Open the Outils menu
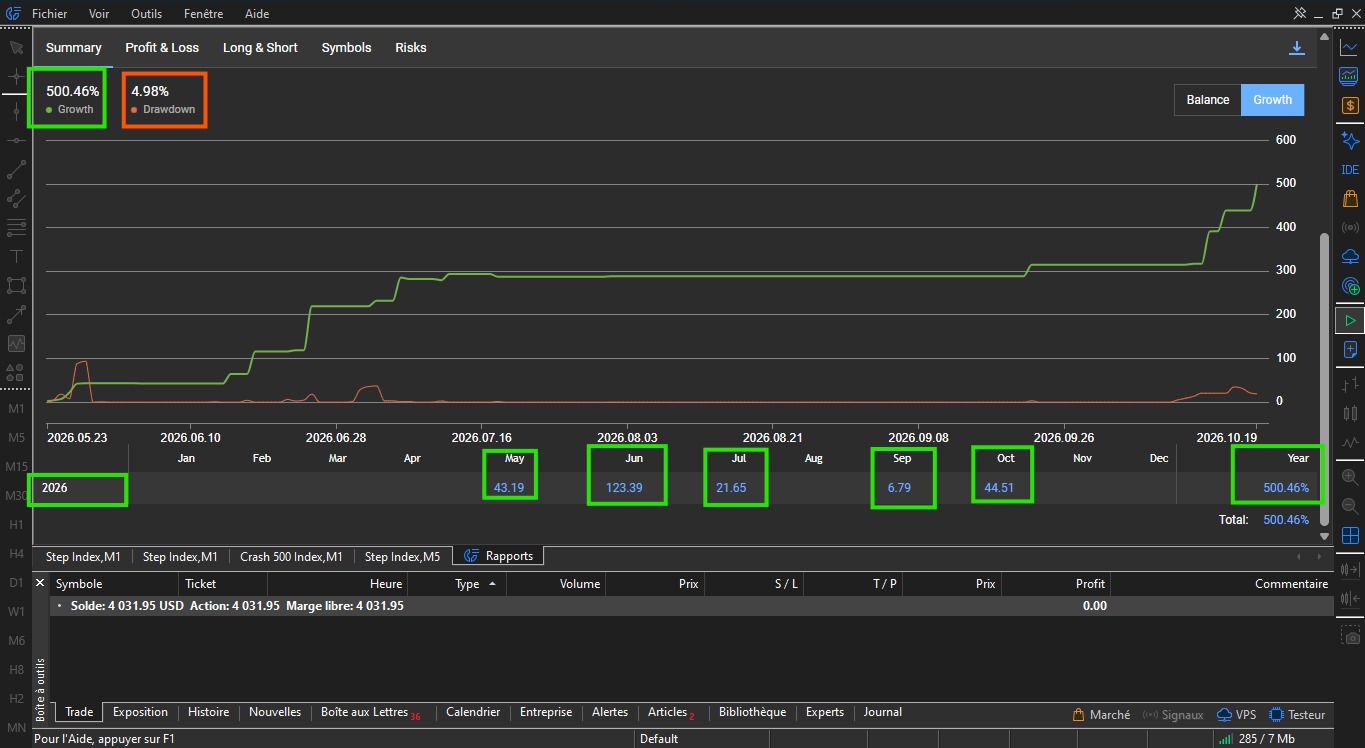This screenshot has width=1365, height=748. (x=147, y=14)
